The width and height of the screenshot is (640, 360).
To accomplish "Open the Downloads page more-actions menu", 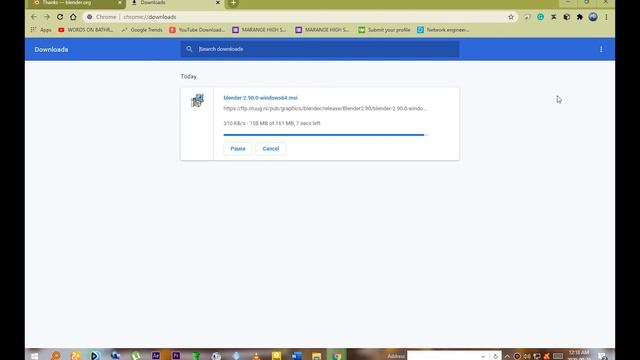I will point(601,49).
